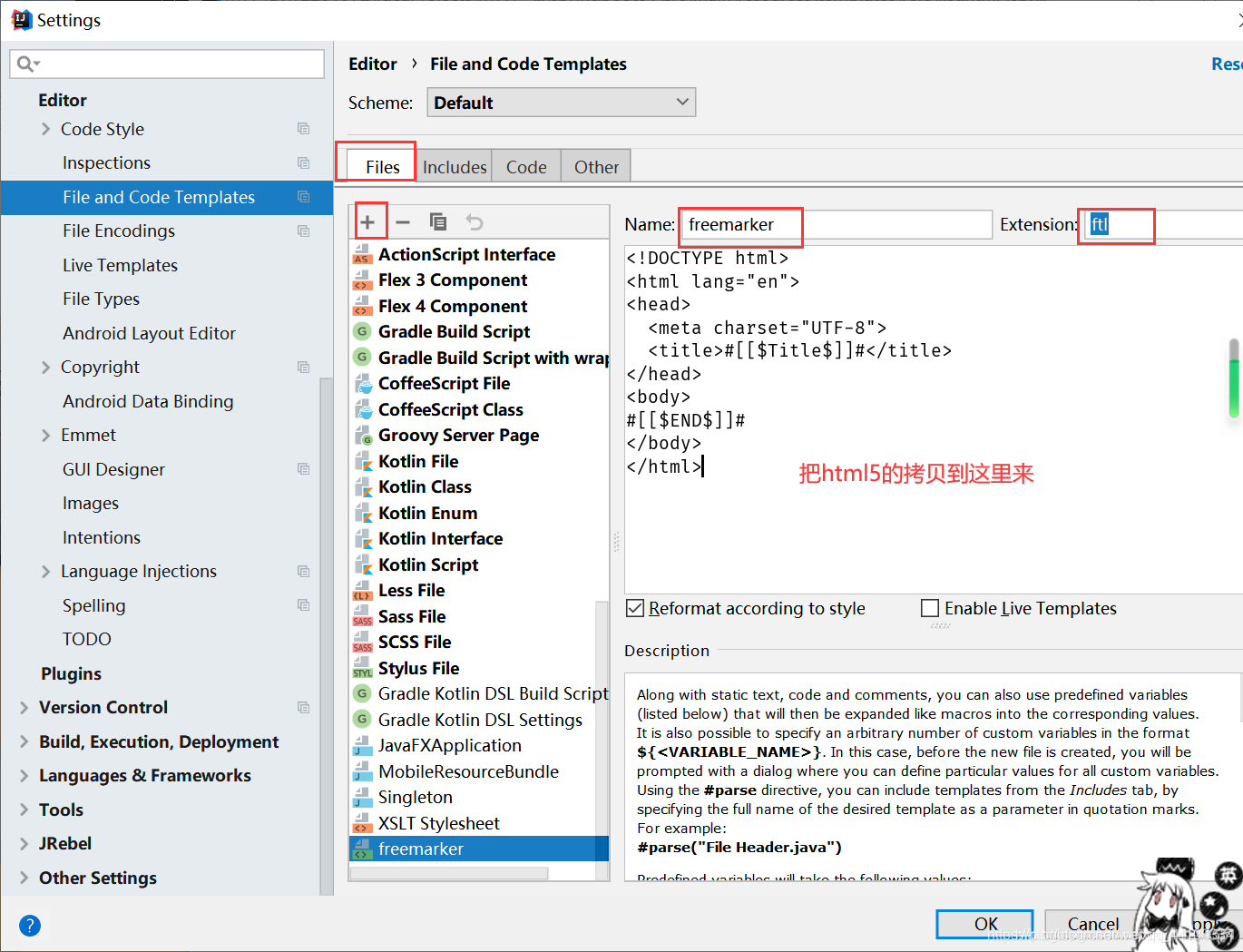Click the project-level icon beside File Encodings

tap(304, 231)
